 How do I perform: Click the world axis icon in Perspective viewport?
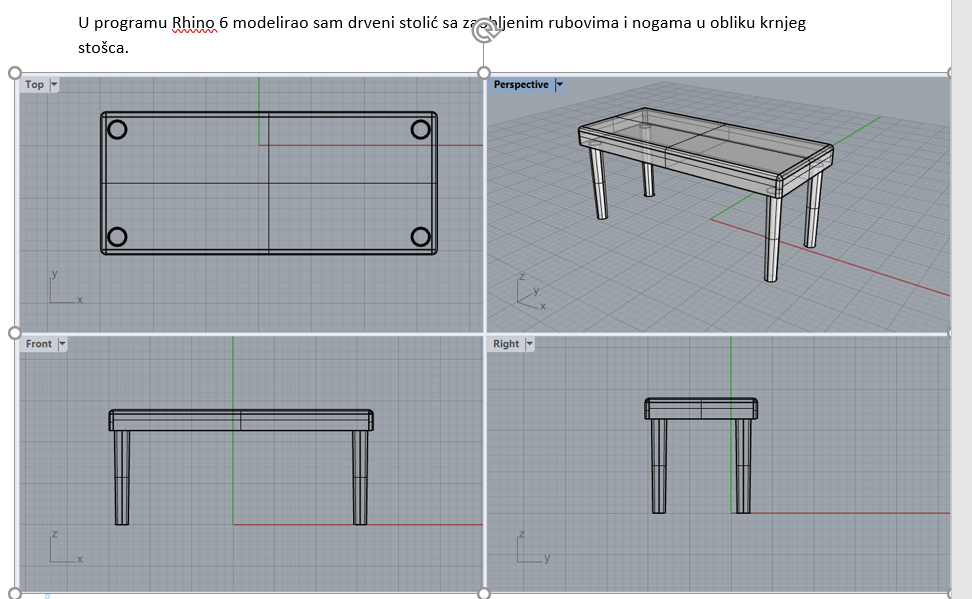click(x=527, y=291)
